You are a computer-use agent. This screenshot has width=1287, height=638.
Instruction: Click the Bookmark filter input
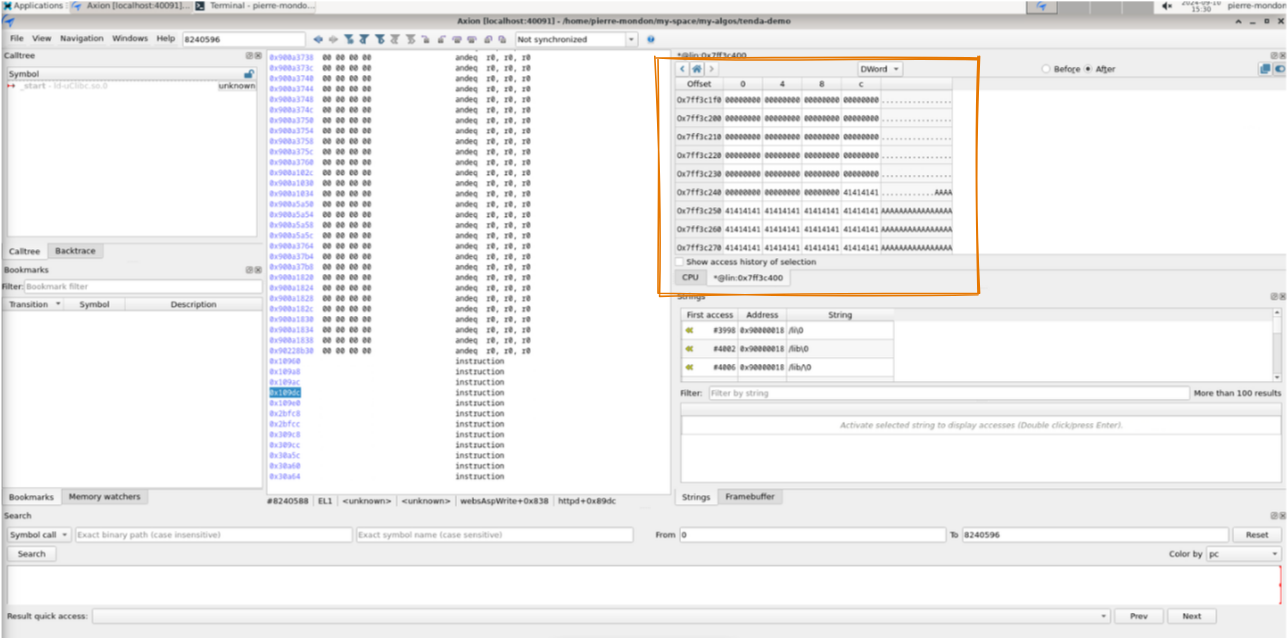click(x=142, y=287)
